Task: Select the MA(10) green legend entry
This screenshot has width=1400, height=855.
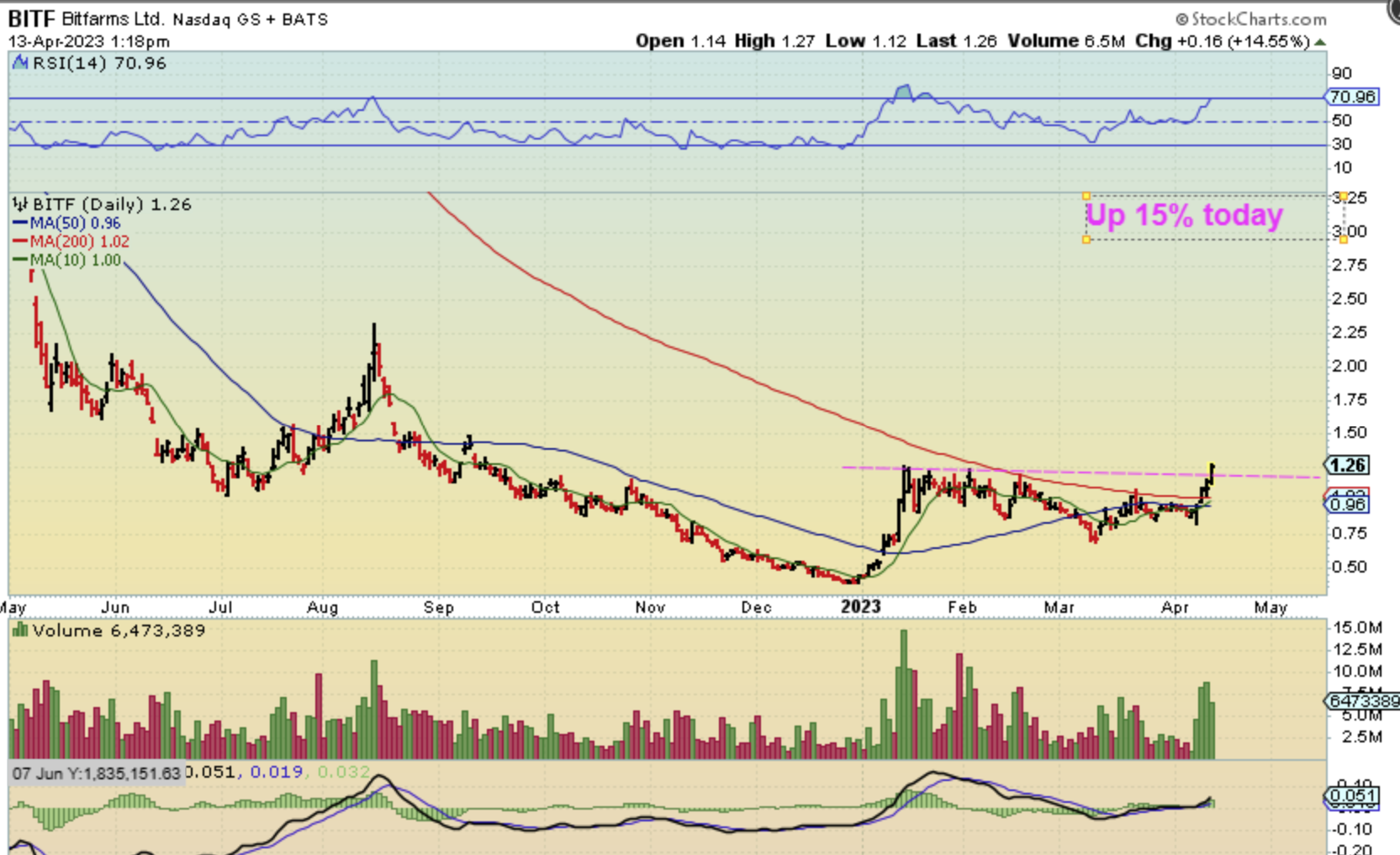Action: (67, 260)
